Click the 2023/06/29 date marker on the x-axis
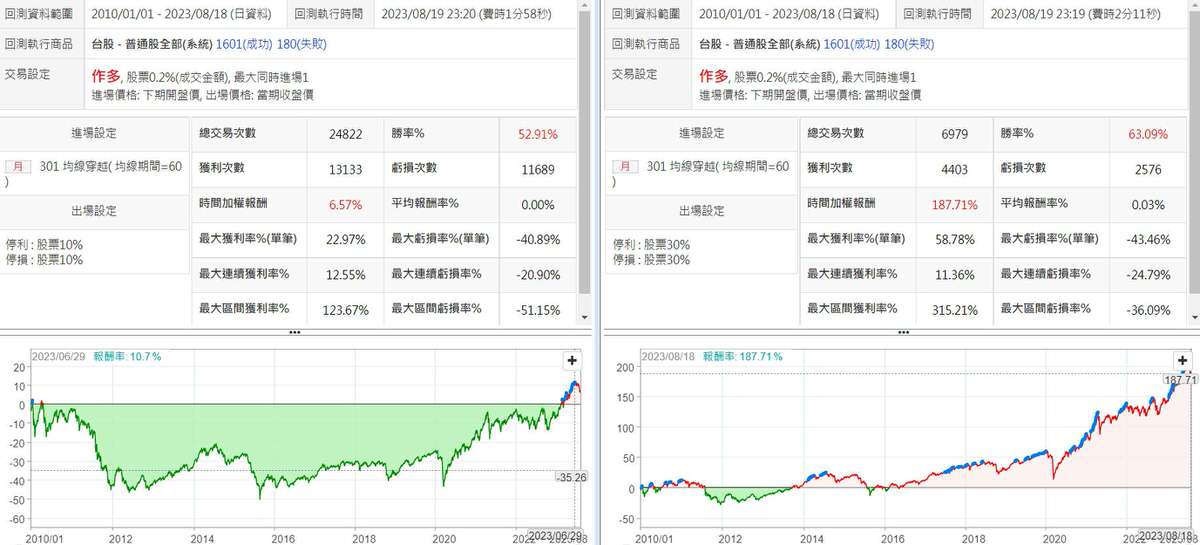Viewport: 1200px width, 545px height. tap(554, 537)
